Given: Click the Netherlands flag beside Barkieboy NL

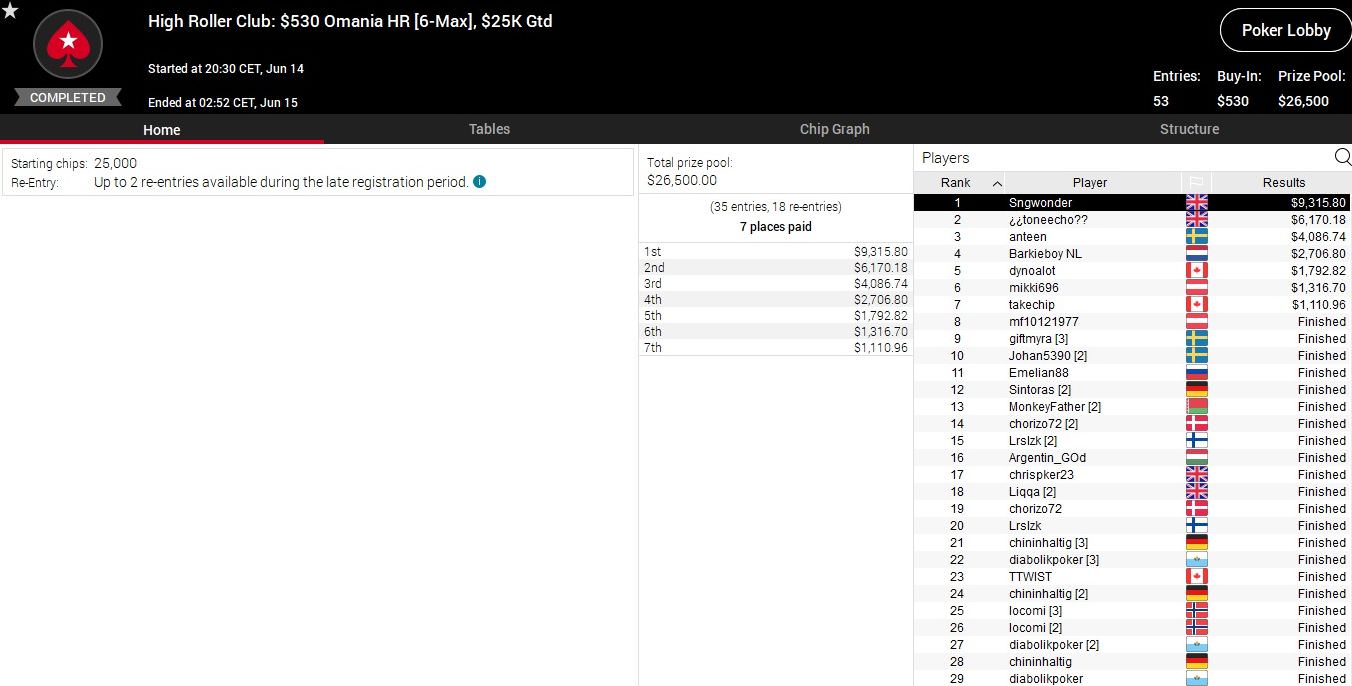Looking at the screenshot, I should click(x=1196, y=254).
